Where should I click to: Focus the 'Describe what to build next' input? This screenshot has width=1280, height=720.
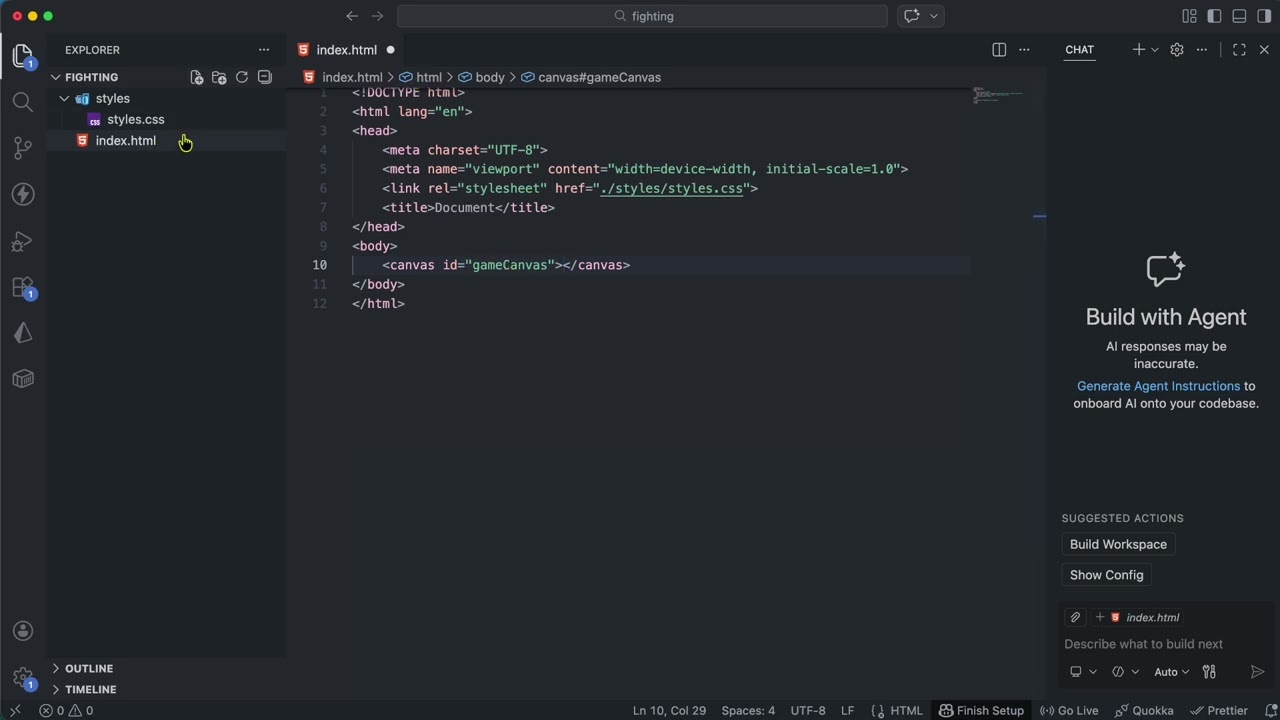(x=1165, y=644)
